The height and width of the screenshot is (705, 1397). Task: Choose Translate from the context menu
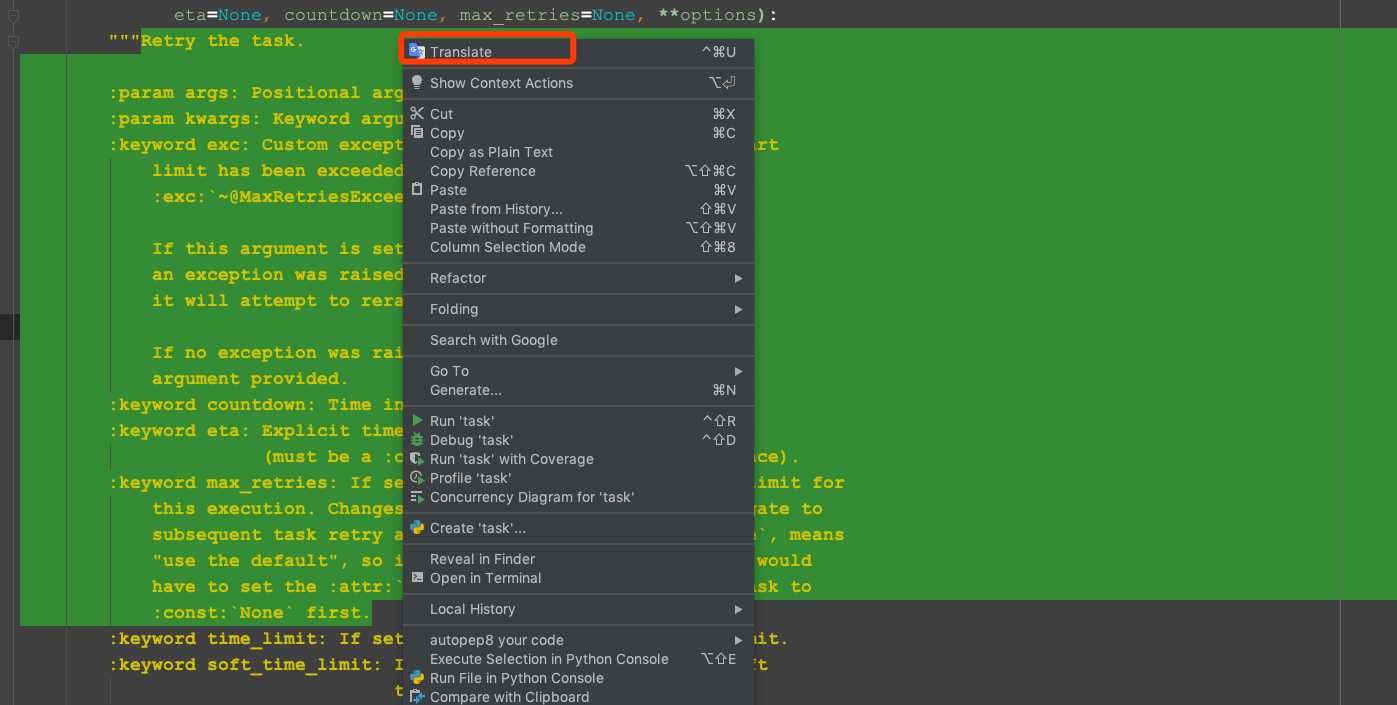coord(578,52)
